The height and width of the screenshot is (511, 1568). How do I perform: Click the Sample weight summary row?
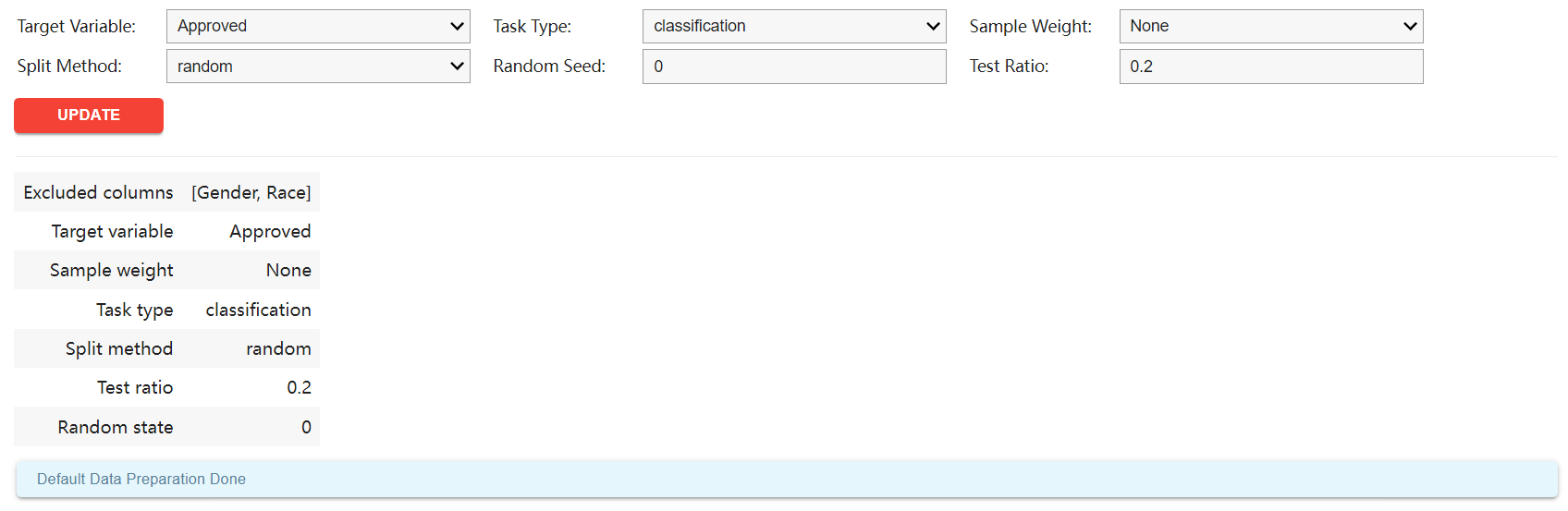point(166,270)
